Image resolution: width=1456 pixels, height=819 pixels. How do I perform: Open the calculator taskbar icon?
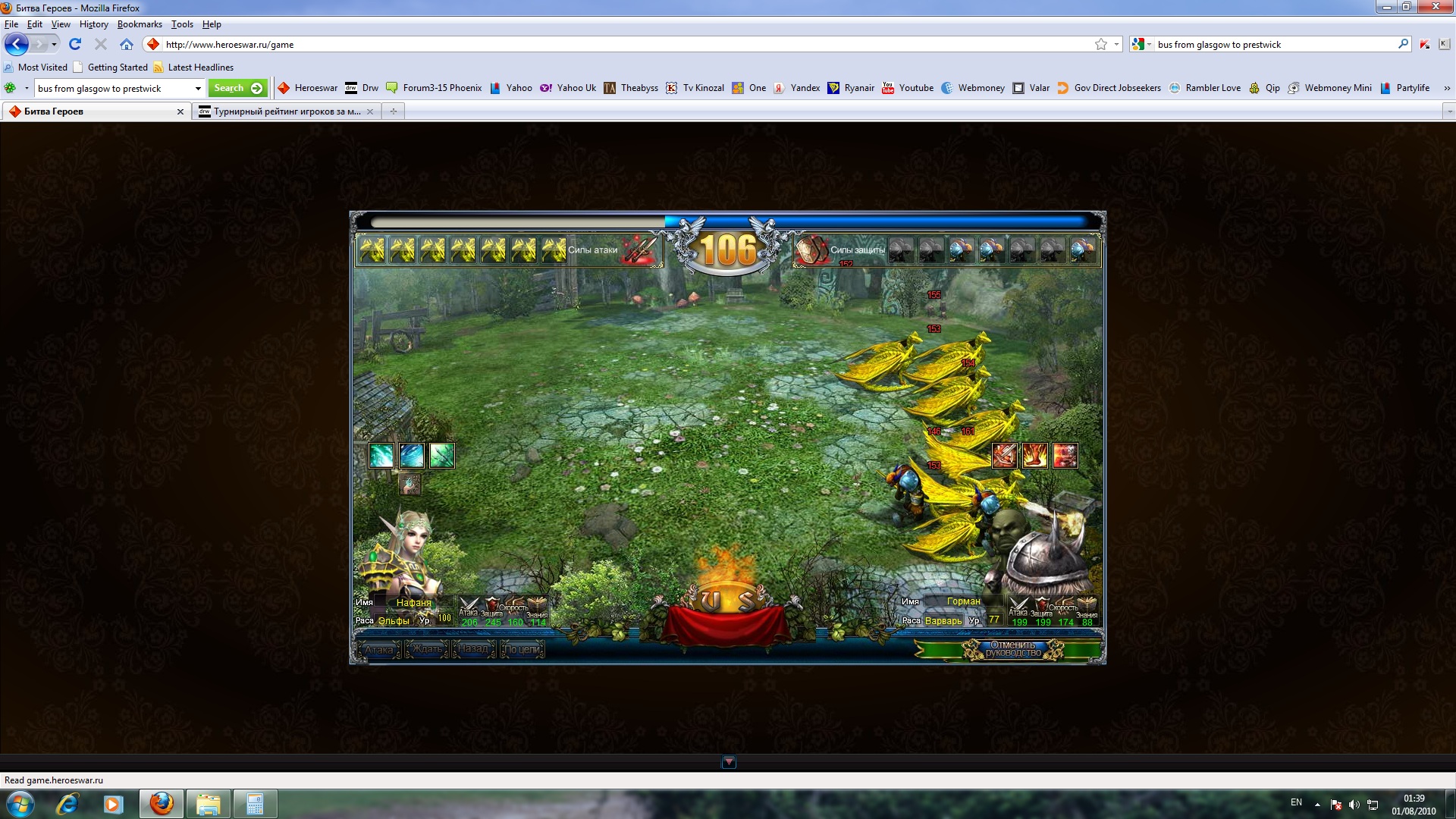[x=255, y=804]
